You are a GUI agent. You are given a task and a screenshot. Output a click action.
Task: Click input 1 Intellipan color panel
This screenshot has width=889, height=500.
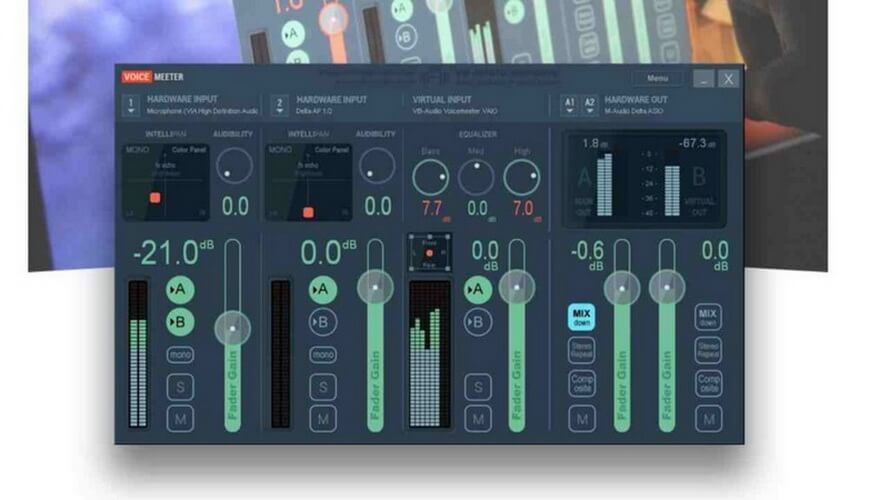click(166, 182)
